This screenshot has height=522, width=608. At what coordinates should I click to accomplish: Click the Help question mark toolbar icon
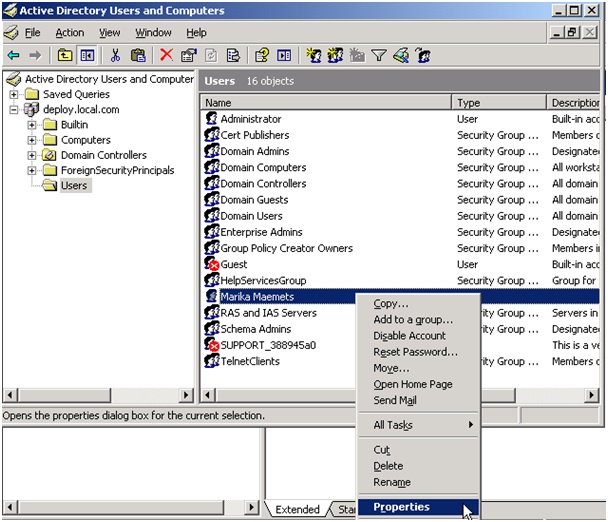[x=262, y=55]
